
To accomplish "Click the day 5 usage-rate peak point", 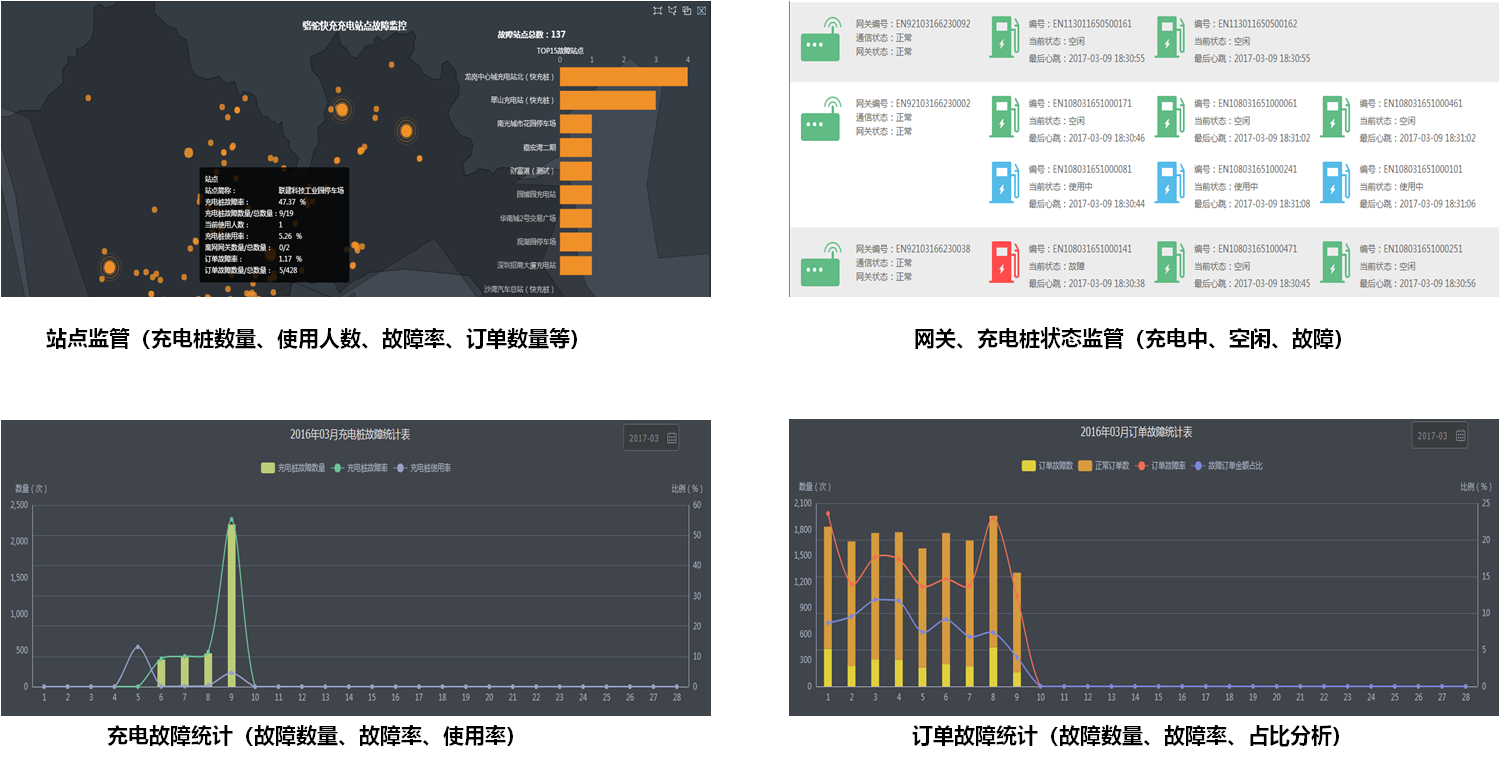I will (138, 647).
